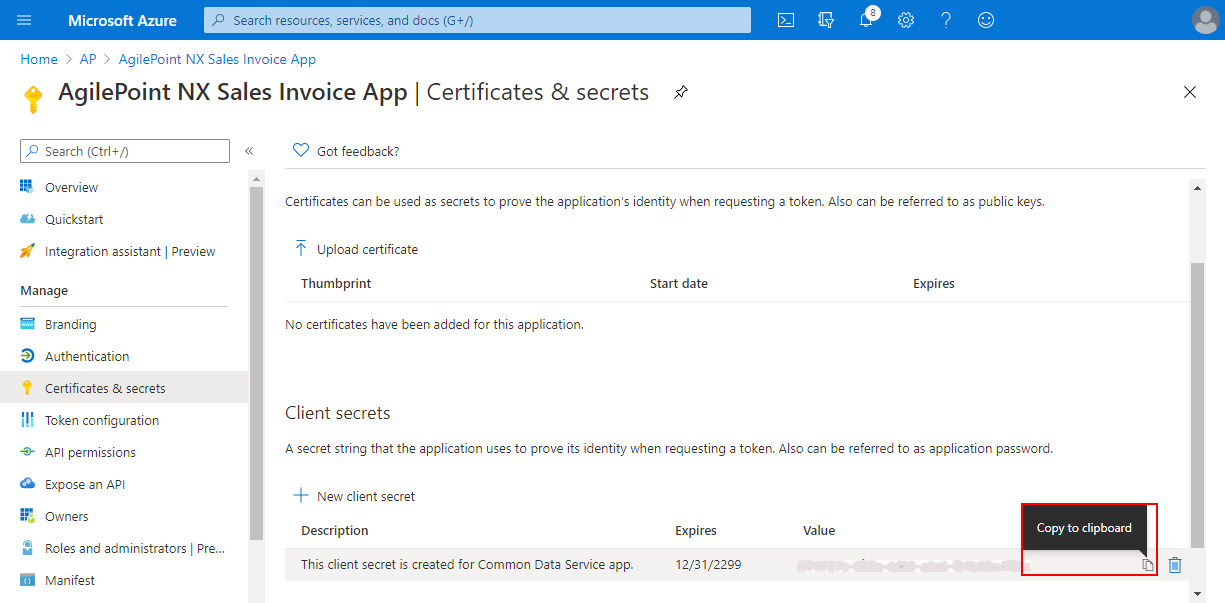Open the hamburger portal menu

click(25, 20)
